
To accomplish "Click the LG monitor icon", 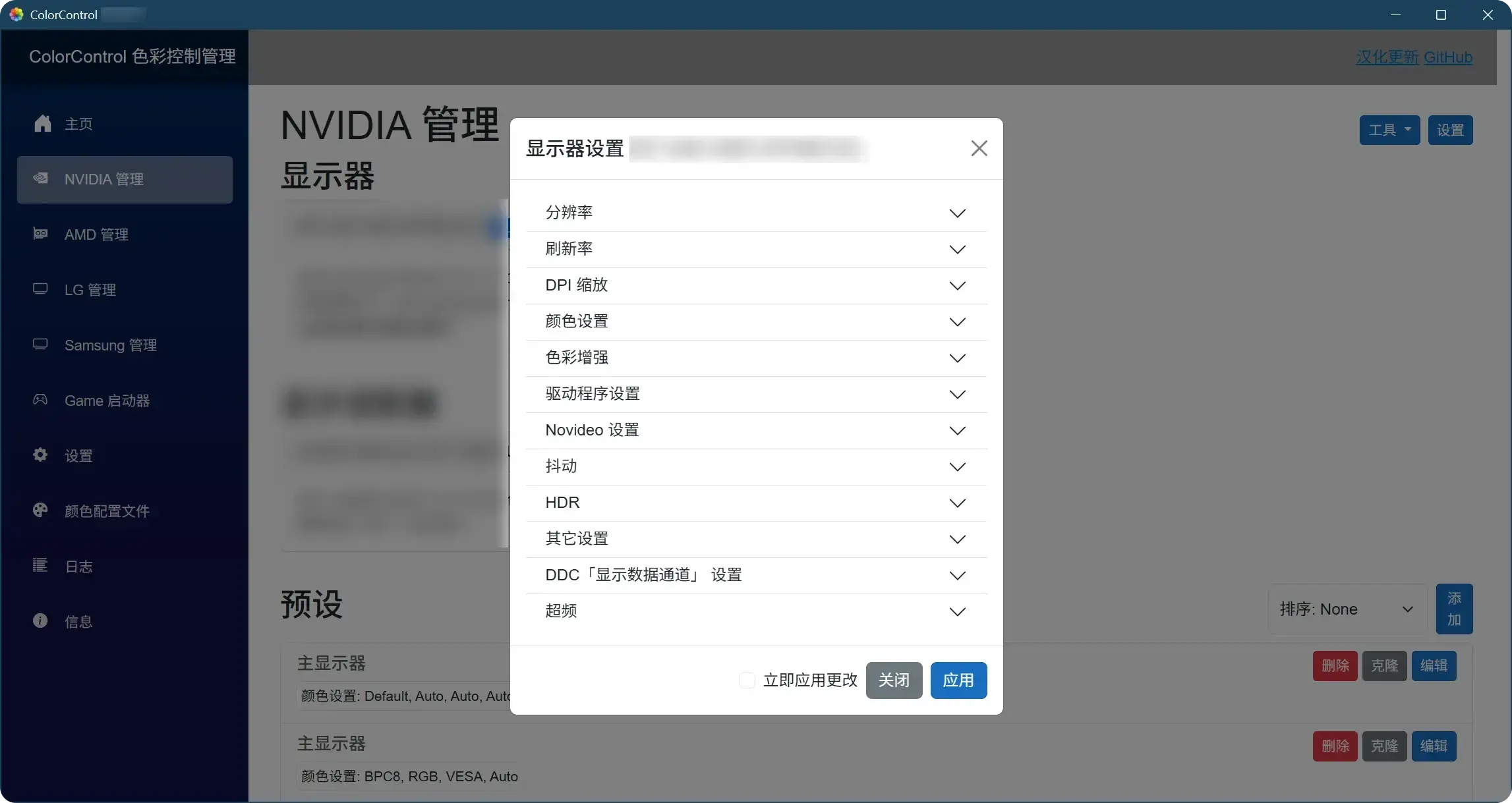I will 40,289.
